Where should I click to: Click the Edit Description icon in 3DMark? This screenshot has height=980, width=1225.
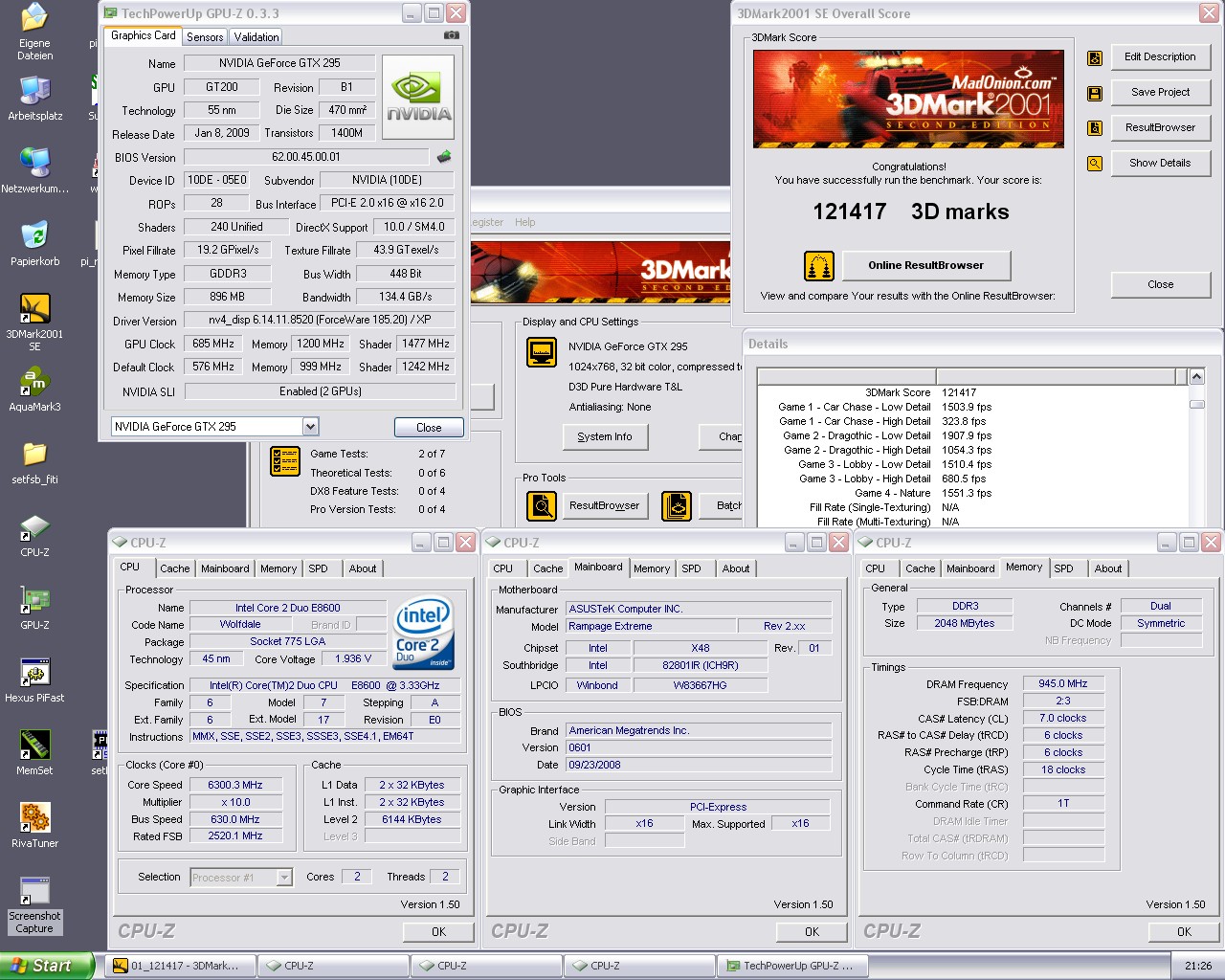[1095, 58]
